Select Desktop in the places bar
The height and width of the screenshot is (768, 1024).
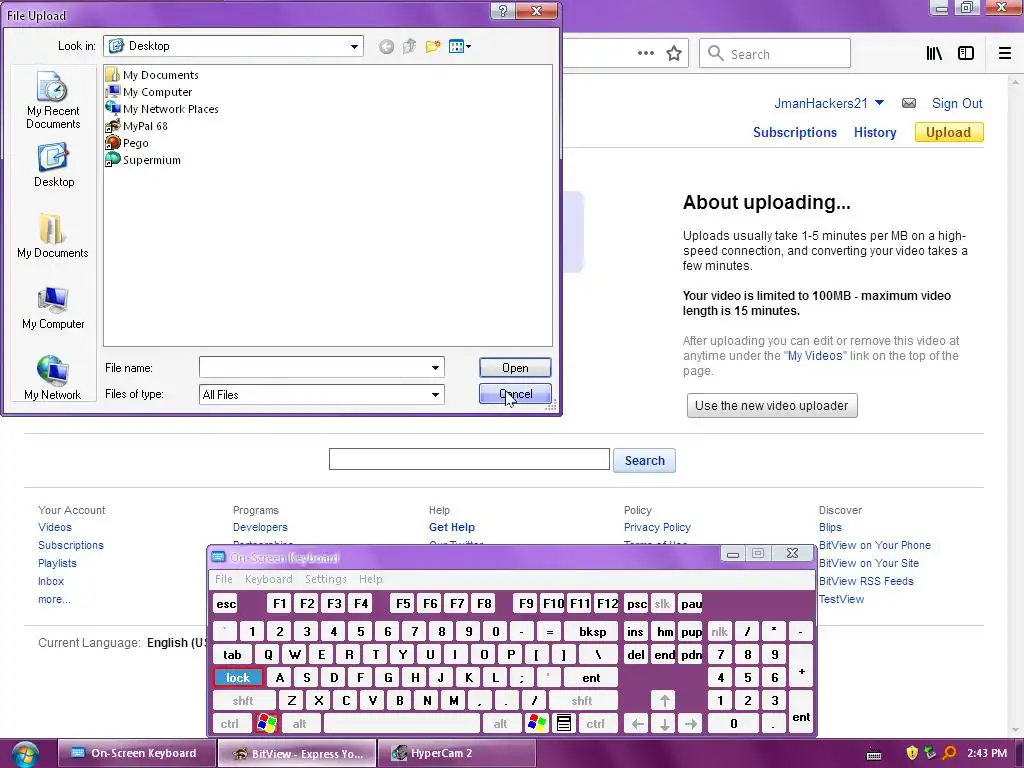tap(54, 166)
